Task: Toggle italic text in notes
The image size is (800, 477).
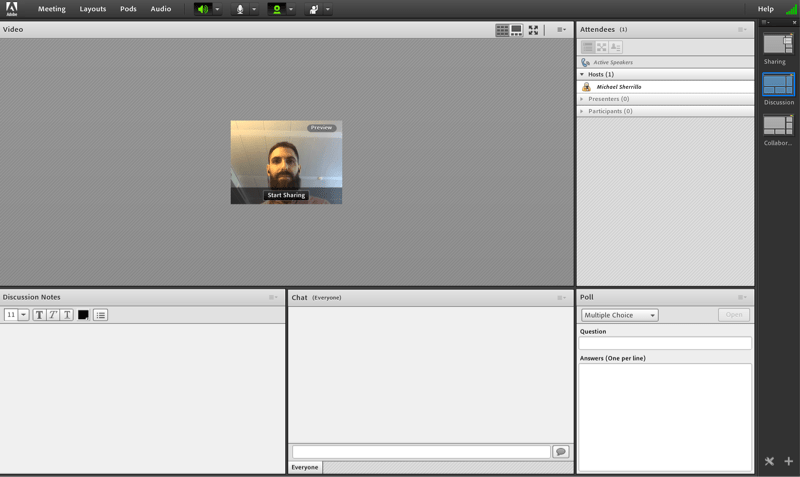Action: pyautogui.click(x=53, y=315)
